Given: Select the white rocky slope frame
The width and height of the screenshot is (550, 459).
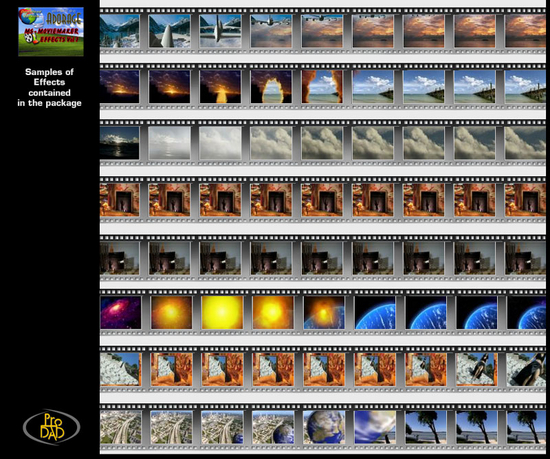Looking at the screenshot, I should [x=121, y=369].
